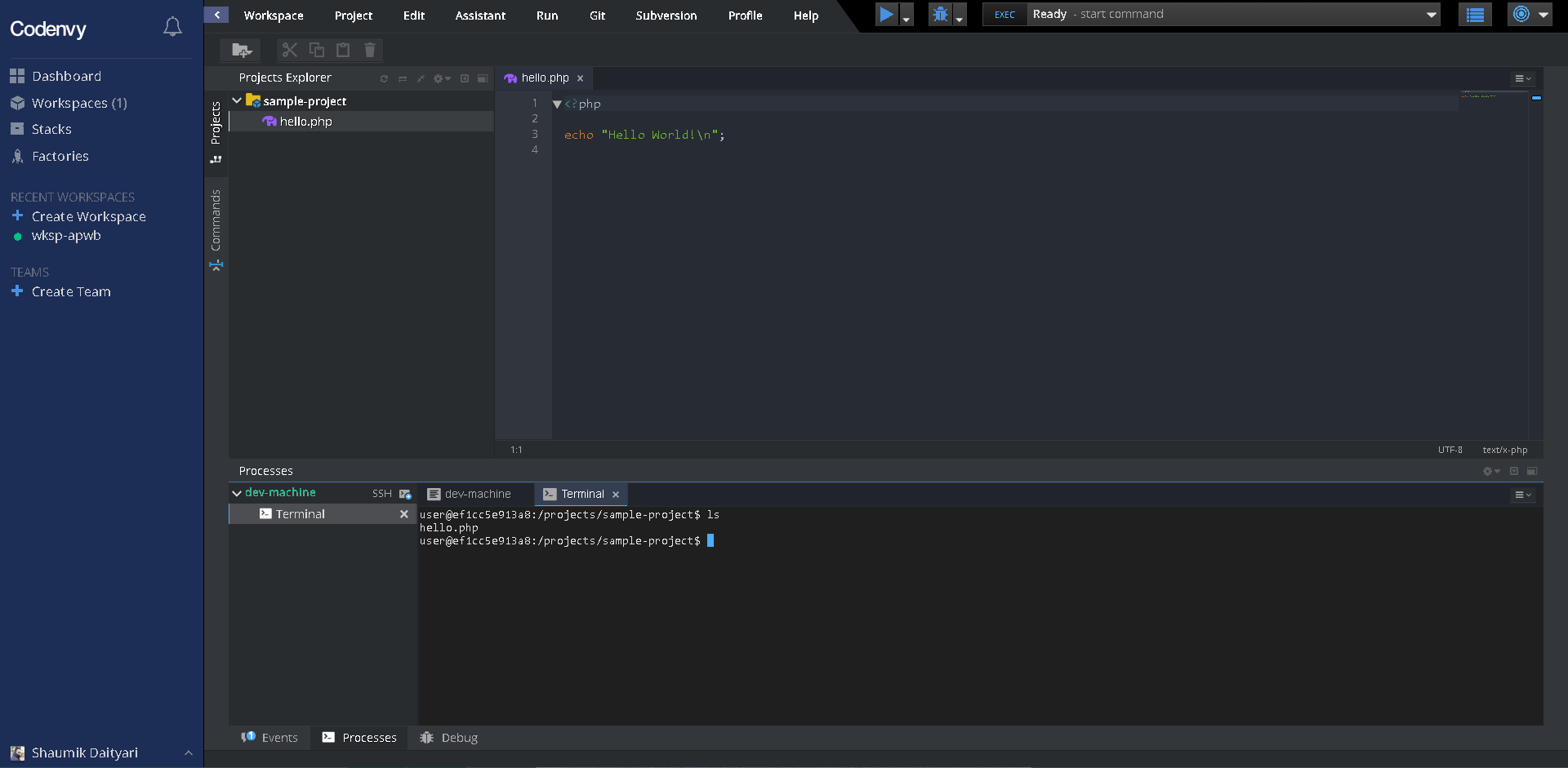
Task: Collapse the dev-machine process node
Action: tap(237, 493)
